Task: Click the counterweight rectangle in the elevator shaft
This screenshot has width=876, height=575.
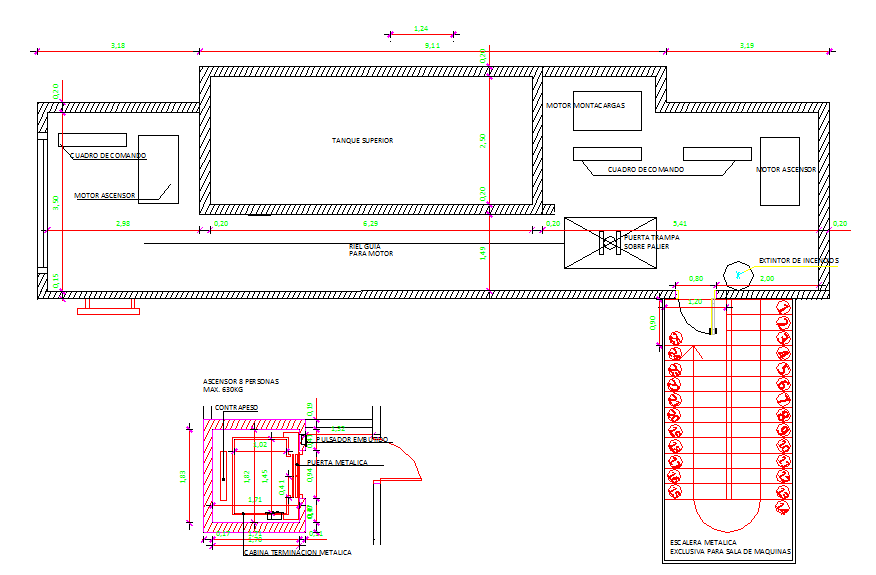Action: pos(221,473)
